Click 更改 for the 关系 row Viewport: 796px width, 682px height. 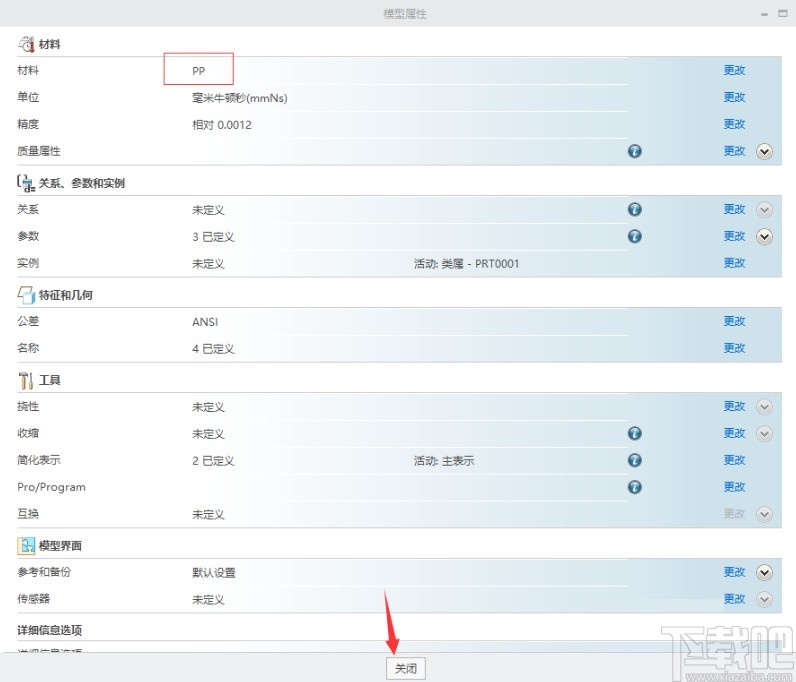tap(734, 209)
